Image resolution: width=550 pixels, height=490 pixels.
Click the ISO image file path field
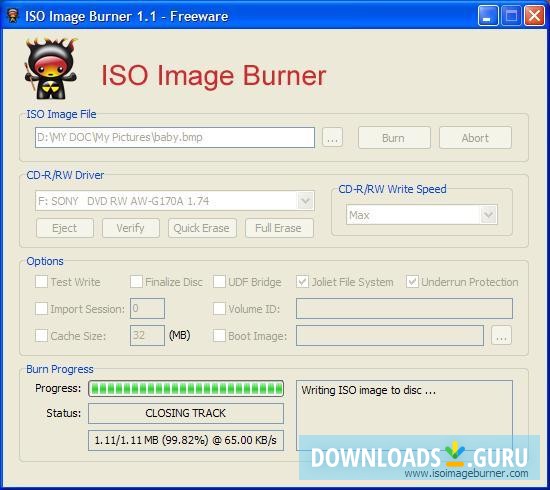click(x=175, y=137)
